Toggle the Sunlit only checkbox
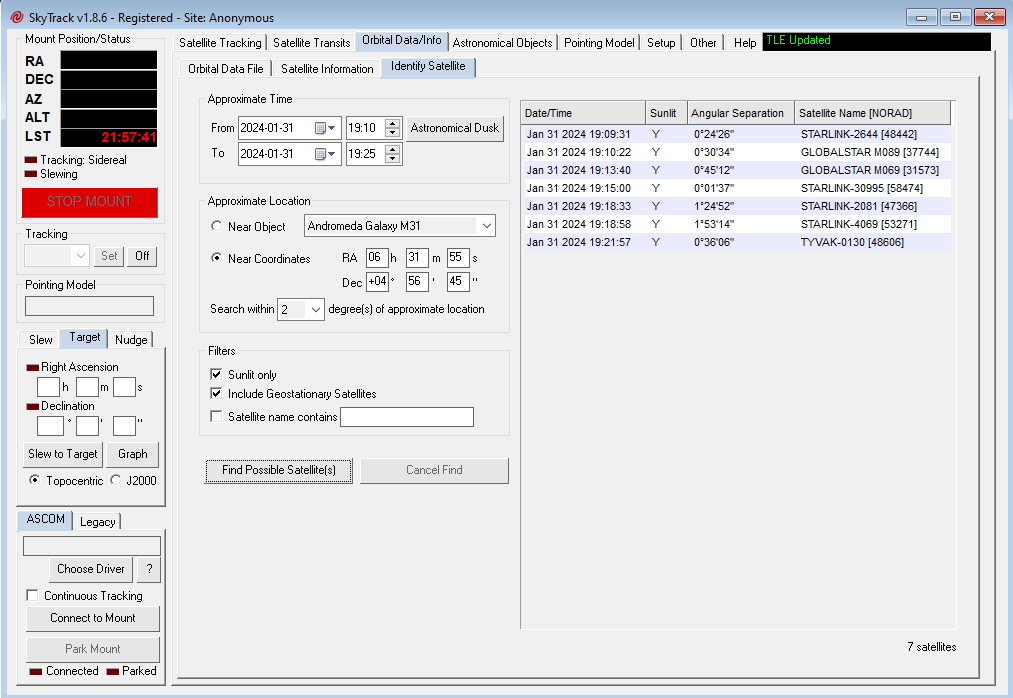Screen dimensions: 1013x698 coord(216,374)
